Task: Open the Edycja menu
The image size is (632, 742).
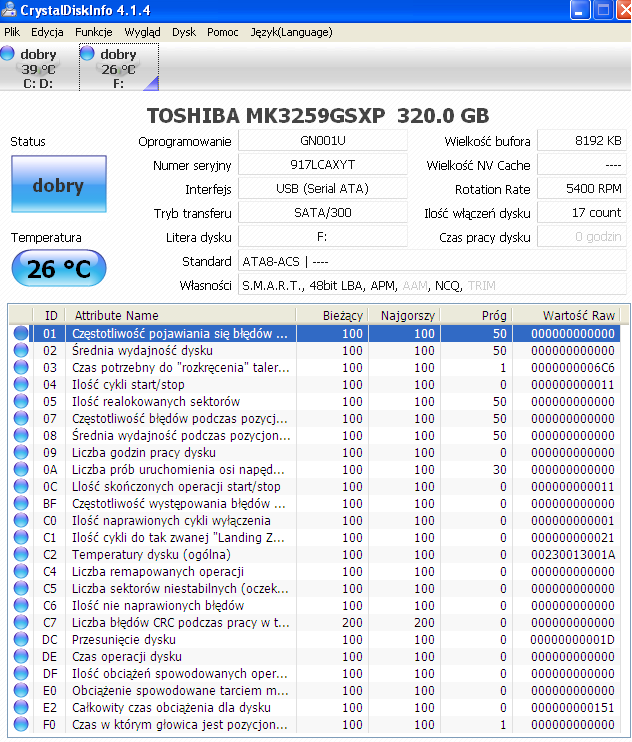Action: click(x=47, y=32)
